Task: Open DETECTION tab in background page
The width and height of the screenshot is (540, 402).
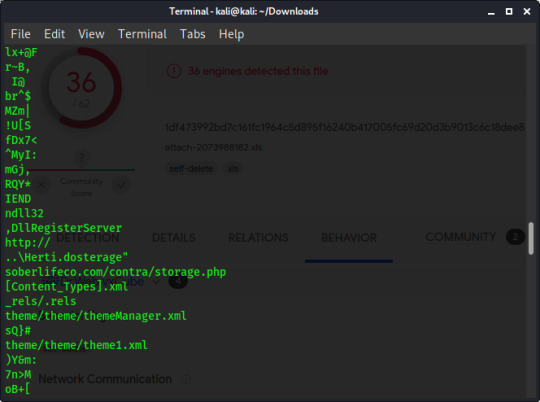Action: pos(88,238)
